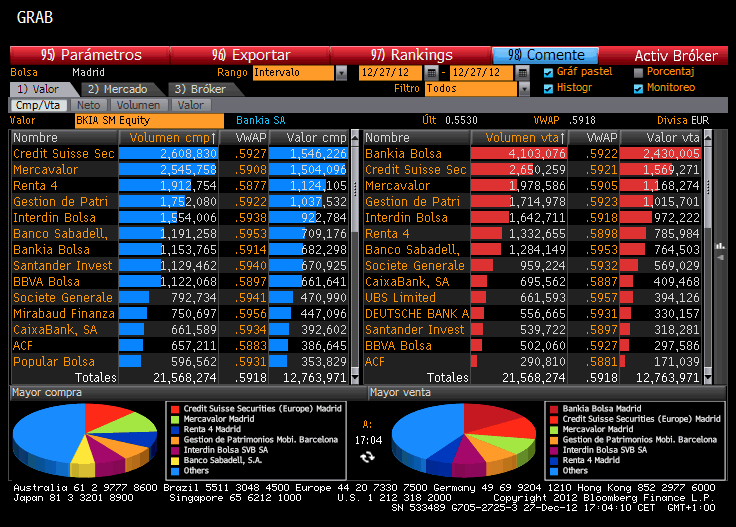The image size is (736, 527).
Task: Select the Volumen sub-tab
Action: pyautogui.click(x=138, y=105)
